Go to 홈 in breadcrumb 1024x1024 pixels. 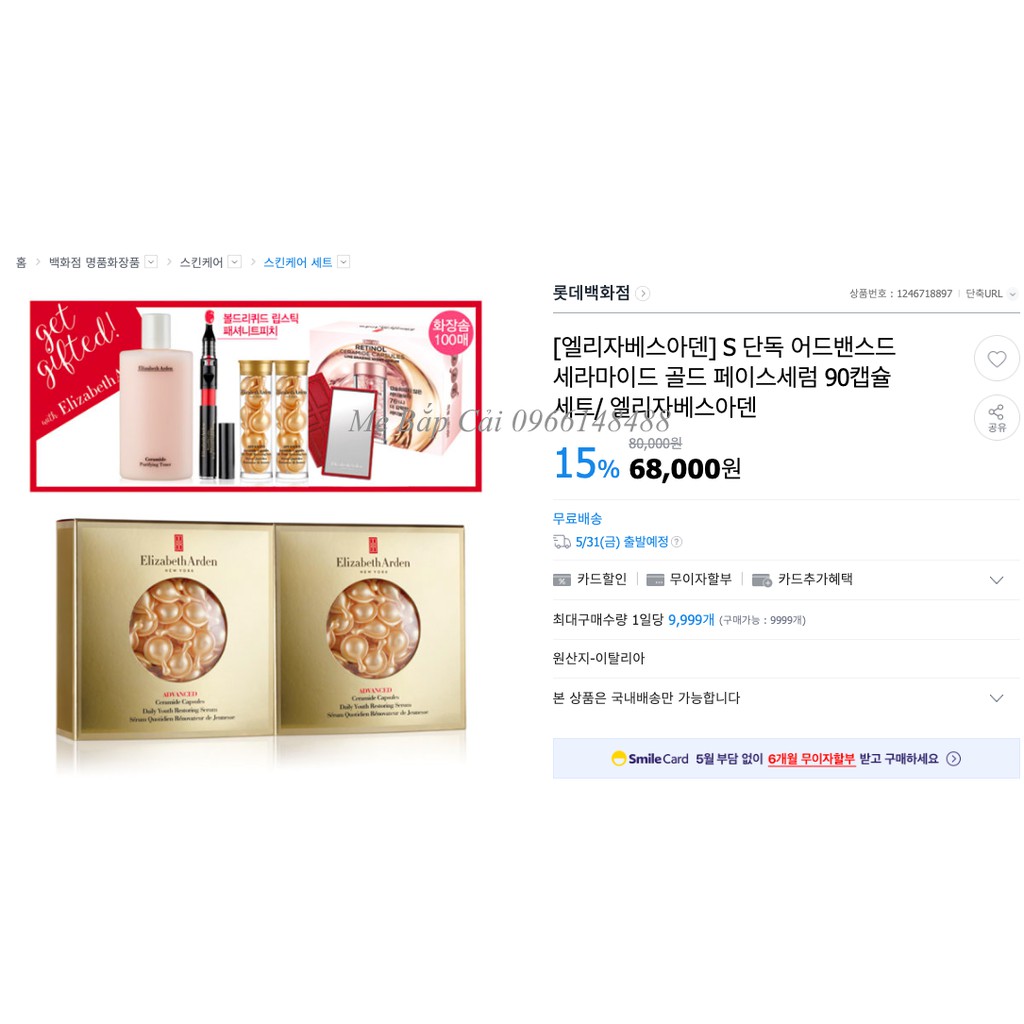point(21,262)
